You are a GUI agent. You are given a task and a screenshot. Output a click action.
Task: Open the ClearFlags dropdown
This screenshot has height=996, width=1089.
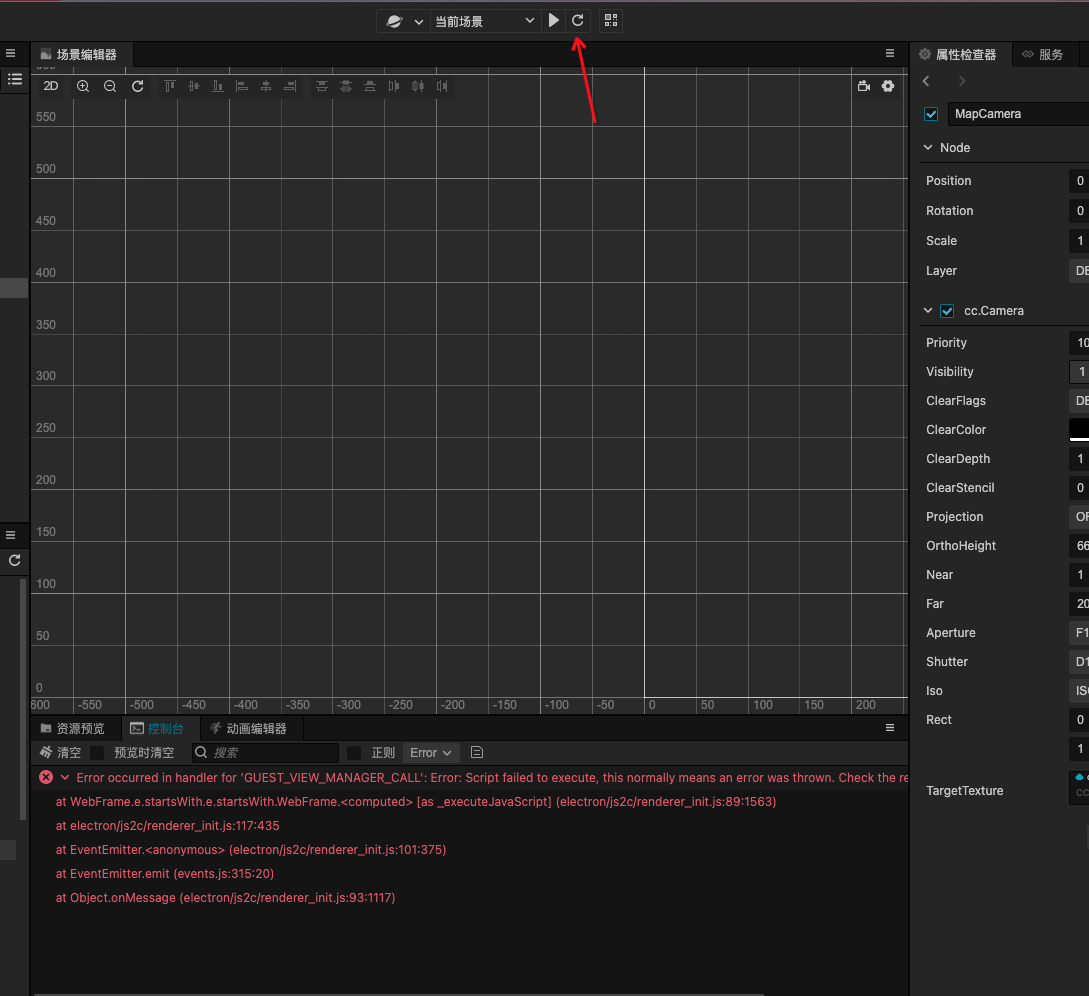coord(1079,401)
